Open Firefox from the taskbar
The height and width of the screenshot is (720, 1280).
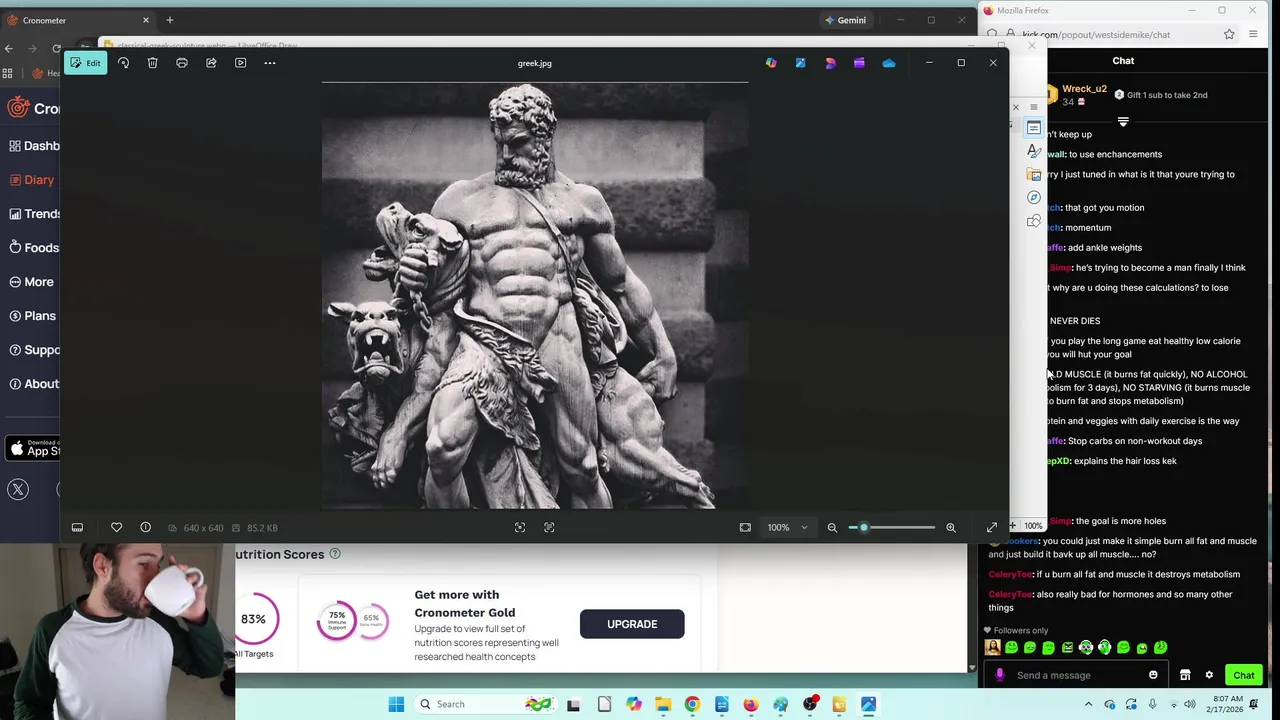pyautogui.click(x=751, y=704)
